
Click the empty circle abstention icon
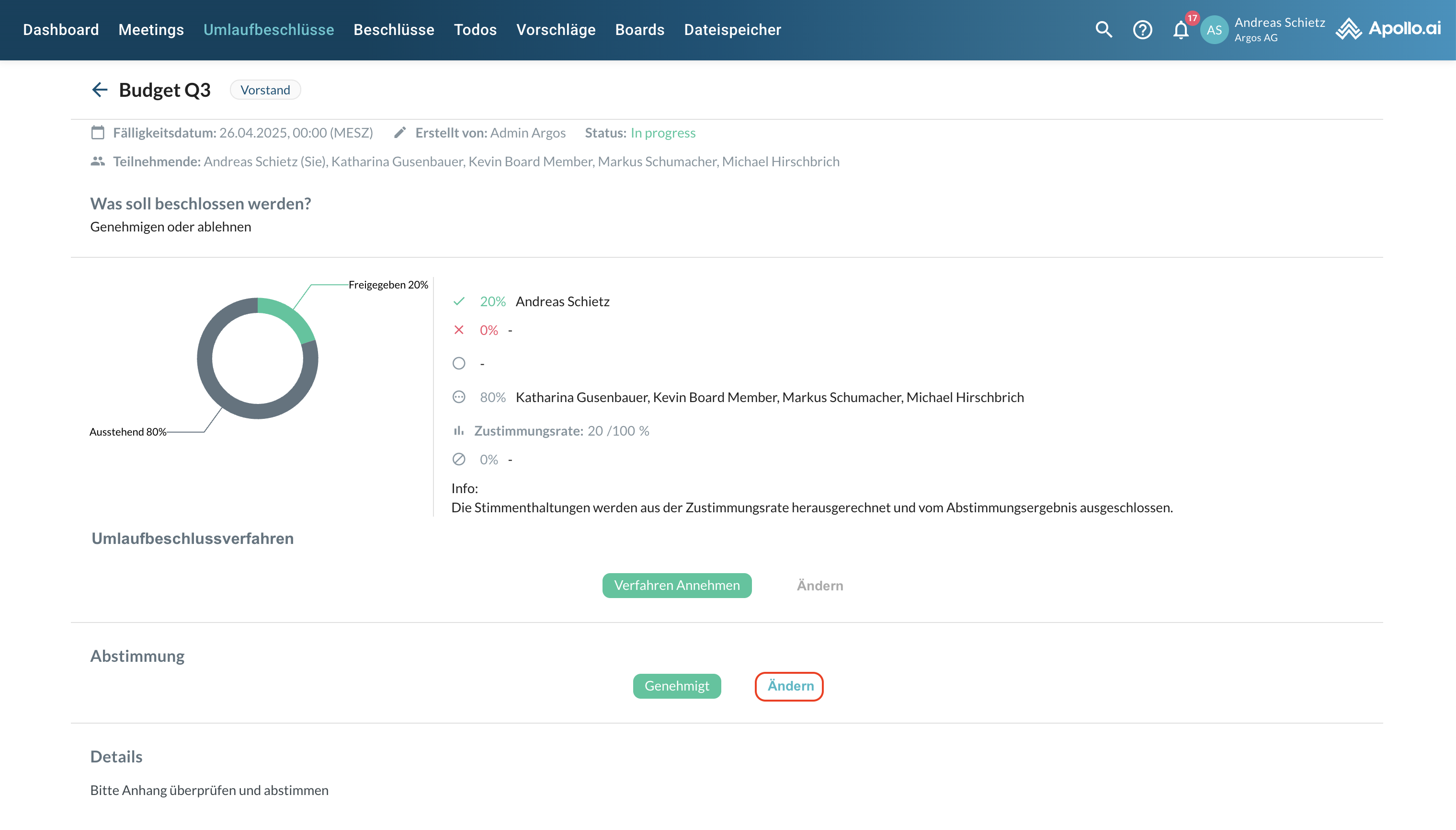coord(458,363)
